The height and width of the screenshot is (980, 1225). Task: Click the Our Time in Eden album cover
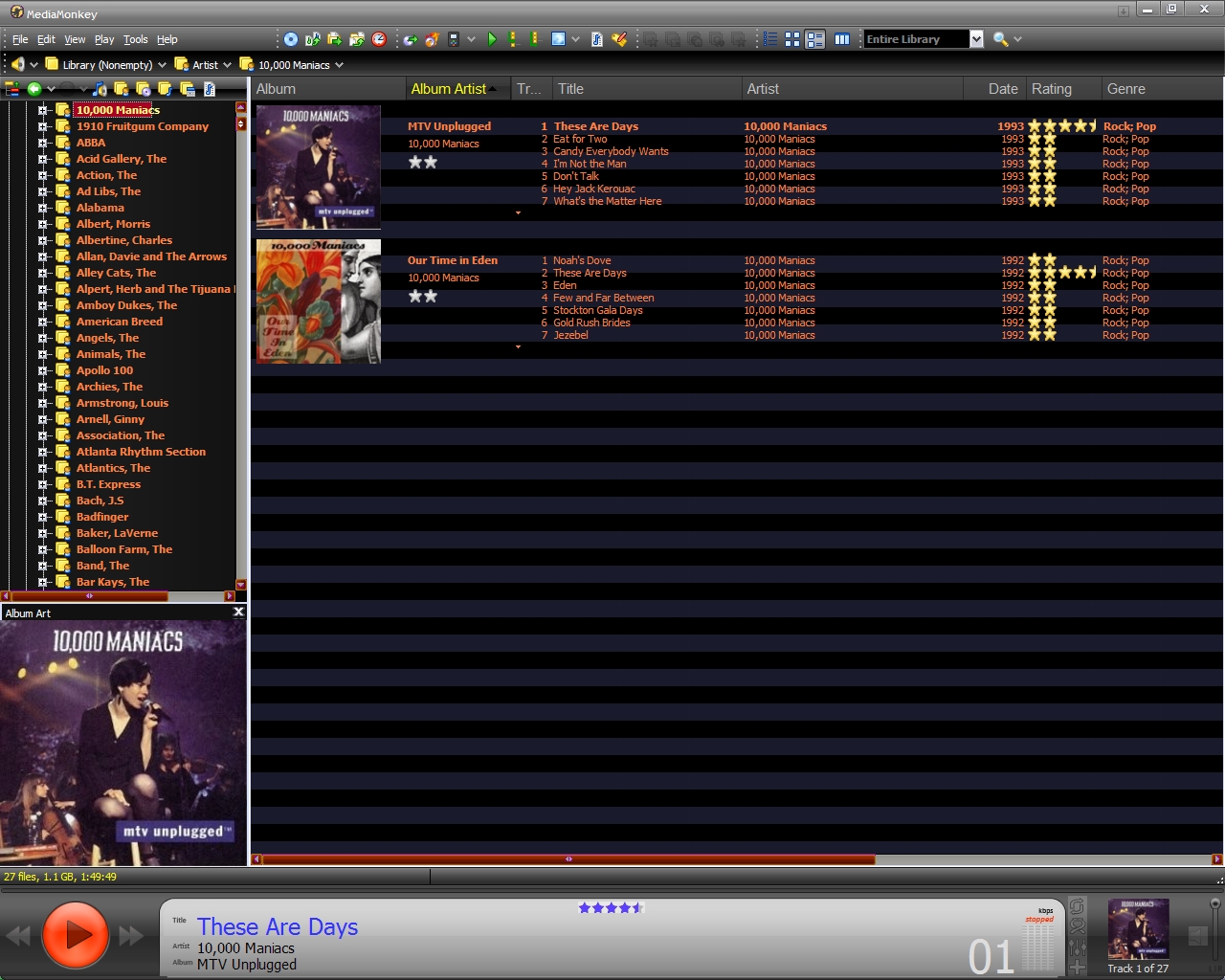(319, 301)
